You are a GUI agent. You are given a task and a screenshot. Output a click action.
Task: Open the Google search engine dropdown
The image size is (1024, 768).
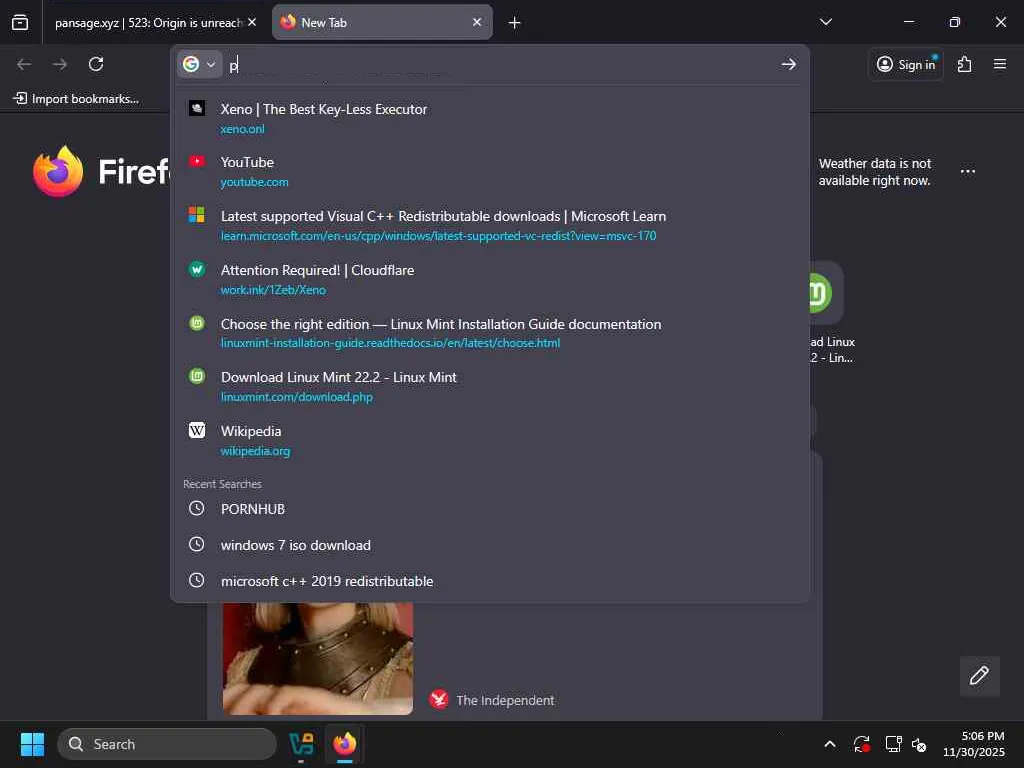tap(200, 64)
